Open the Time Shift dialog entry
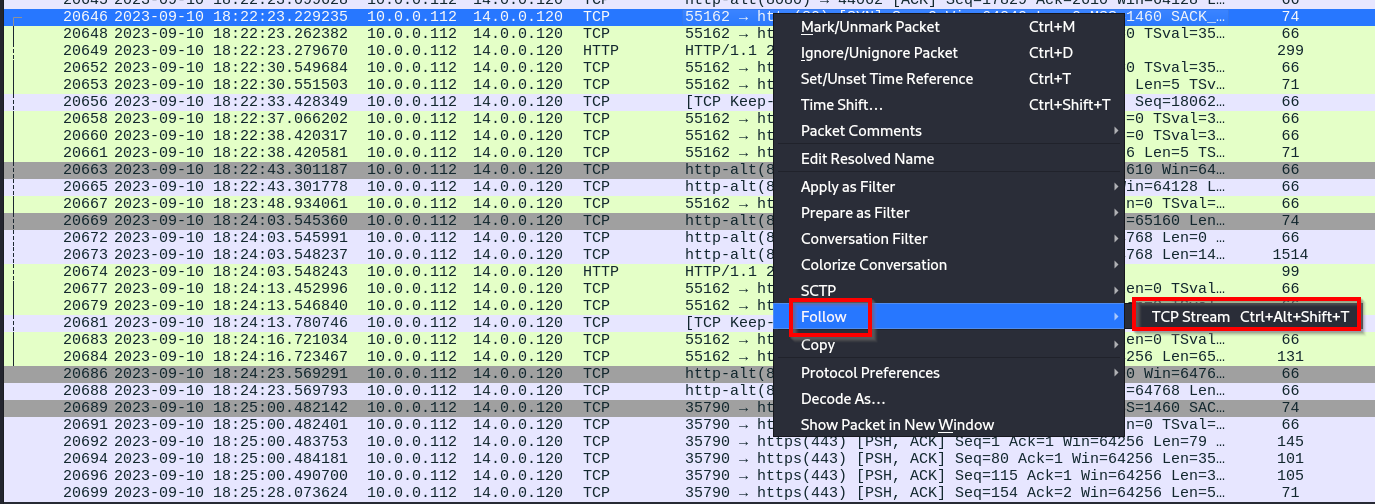 point(841,105)
